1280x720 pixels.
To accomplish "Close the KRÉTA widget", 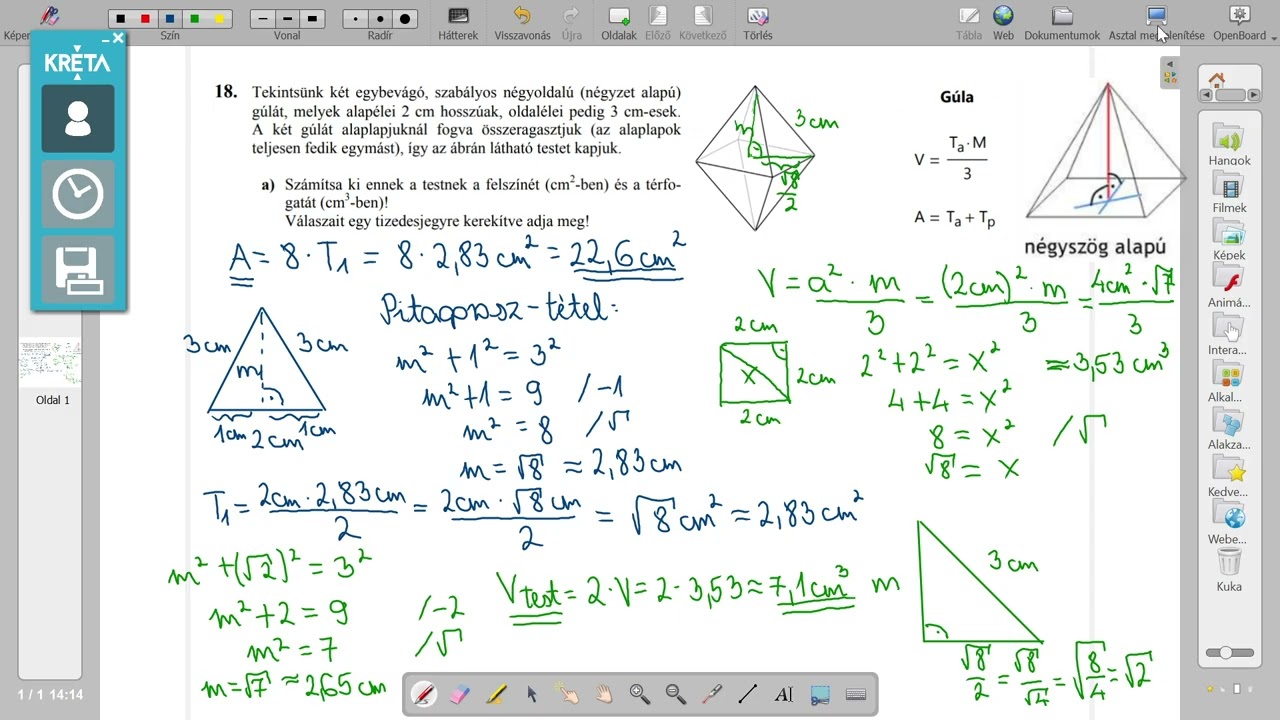I will [x=118, y=38].
